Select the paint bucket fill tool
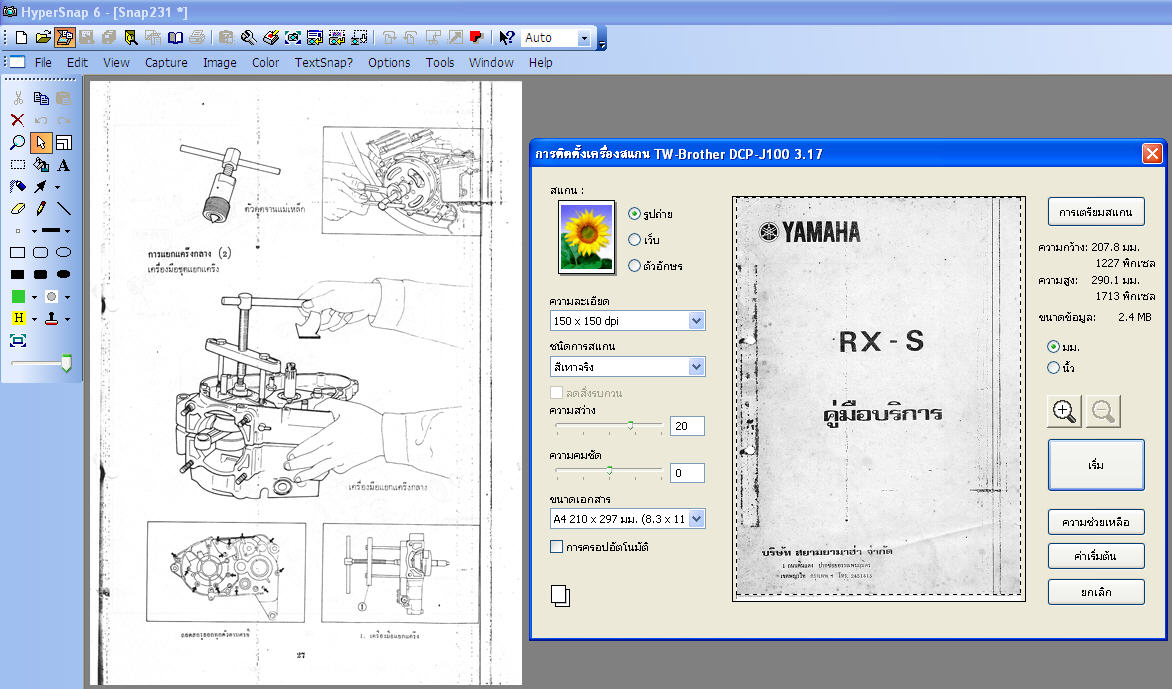Image resolution: width=1172 pixels, height=689 pixels. coord(41,164)
